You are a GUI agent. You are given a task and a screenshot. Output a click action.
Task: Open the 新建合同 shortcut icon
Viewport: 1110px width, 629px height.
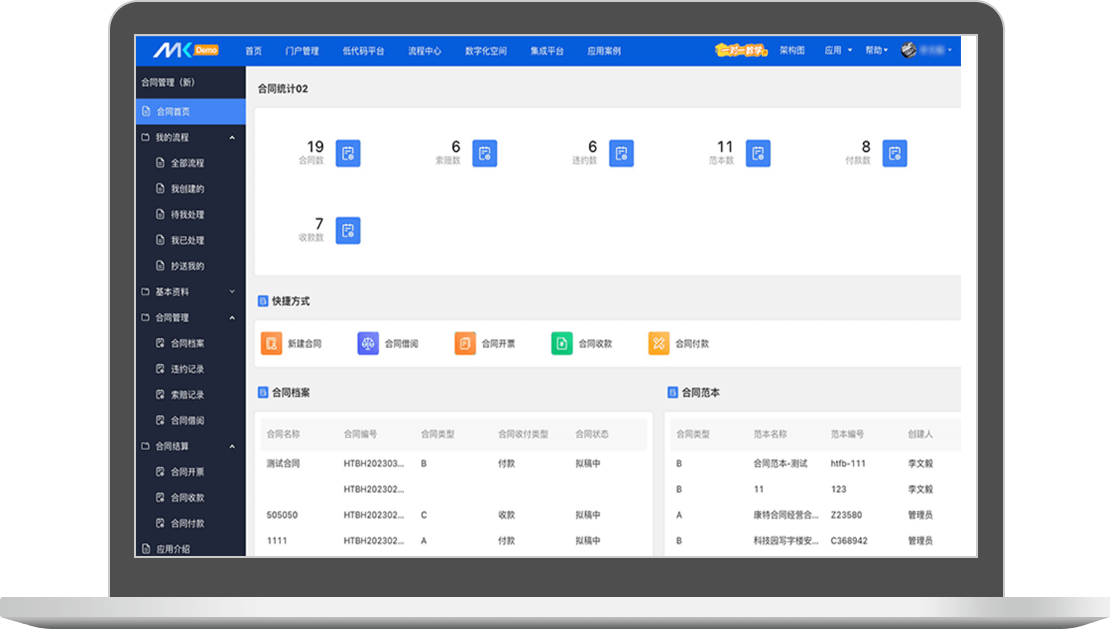point(271,343)
